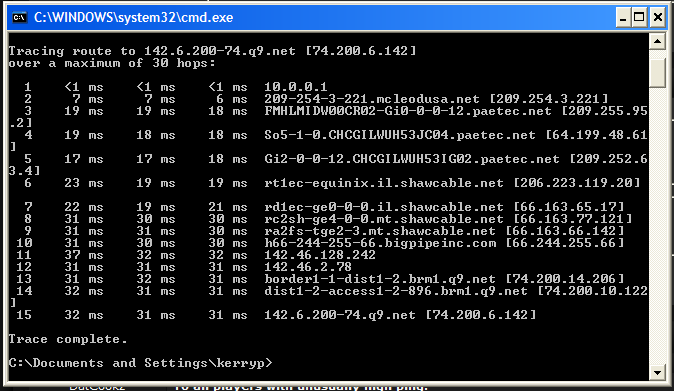Click hop 12 address 142.46.2.78
This screenshot has width=674, height=391.
pos(308,268)
